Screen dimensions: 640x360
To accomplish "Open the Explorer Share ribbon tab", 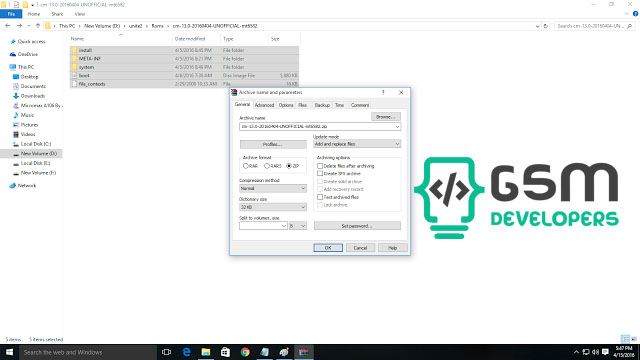I will pyautogui.click(x=57, y=14).
